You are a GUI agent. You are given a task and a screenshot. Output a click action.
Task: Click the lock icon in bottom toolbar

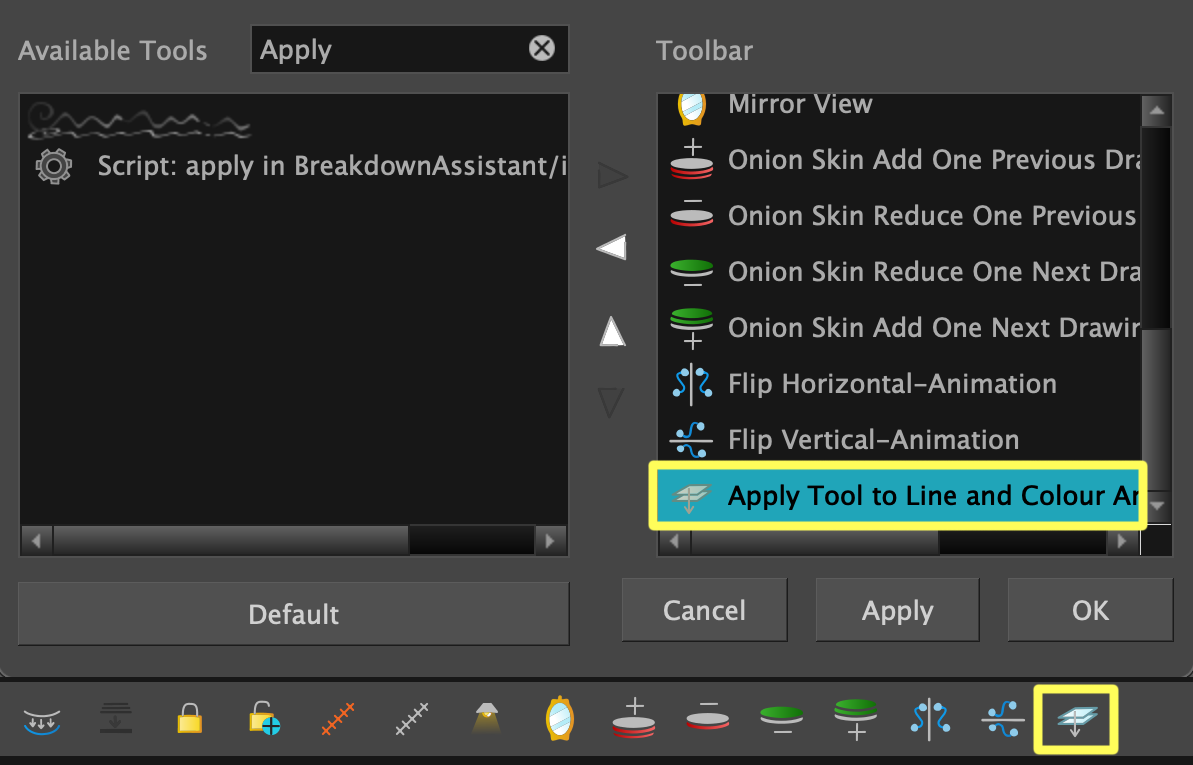pos(189,719)
